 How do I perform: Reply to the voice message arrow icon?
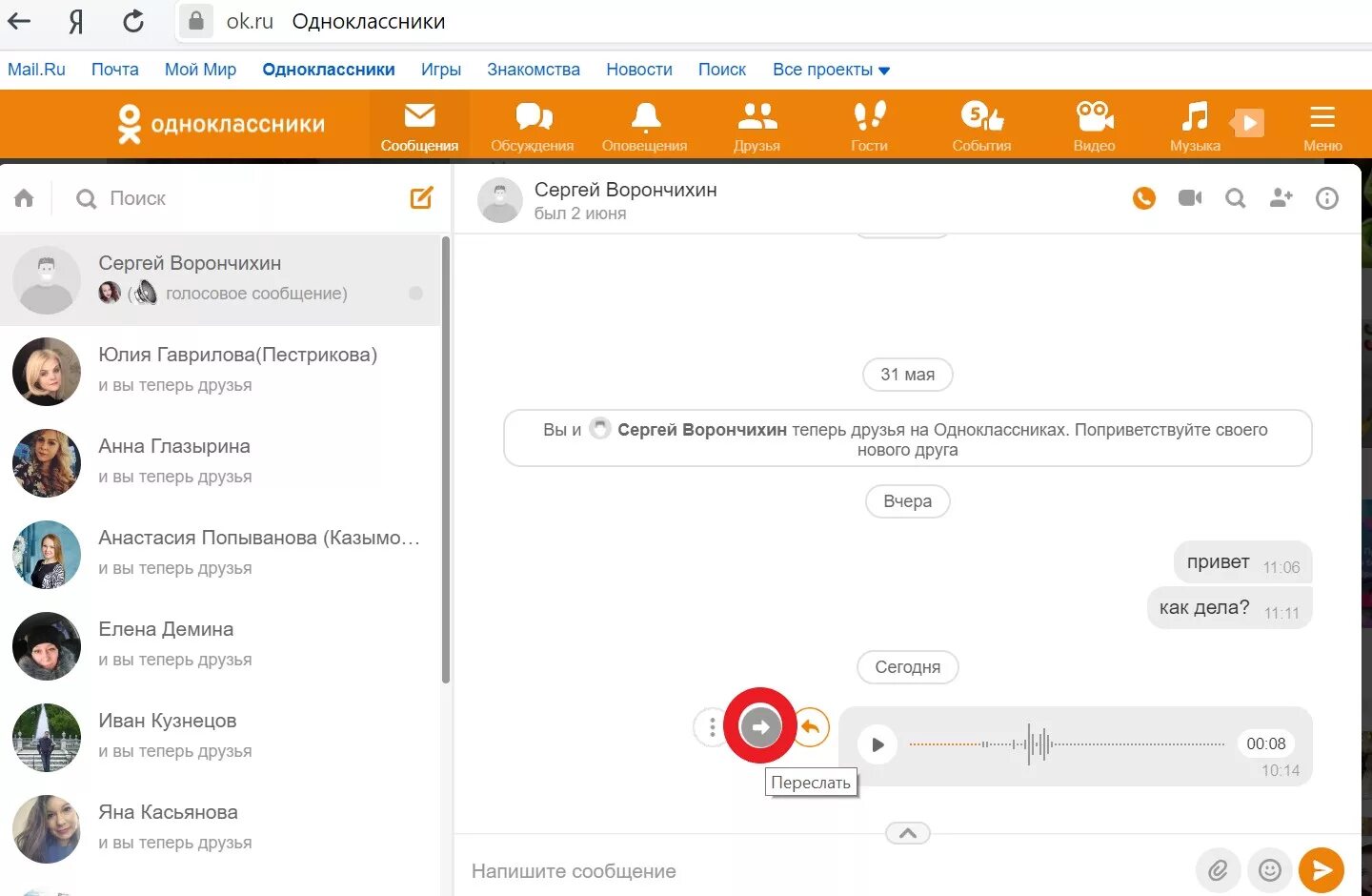[811, 727]
